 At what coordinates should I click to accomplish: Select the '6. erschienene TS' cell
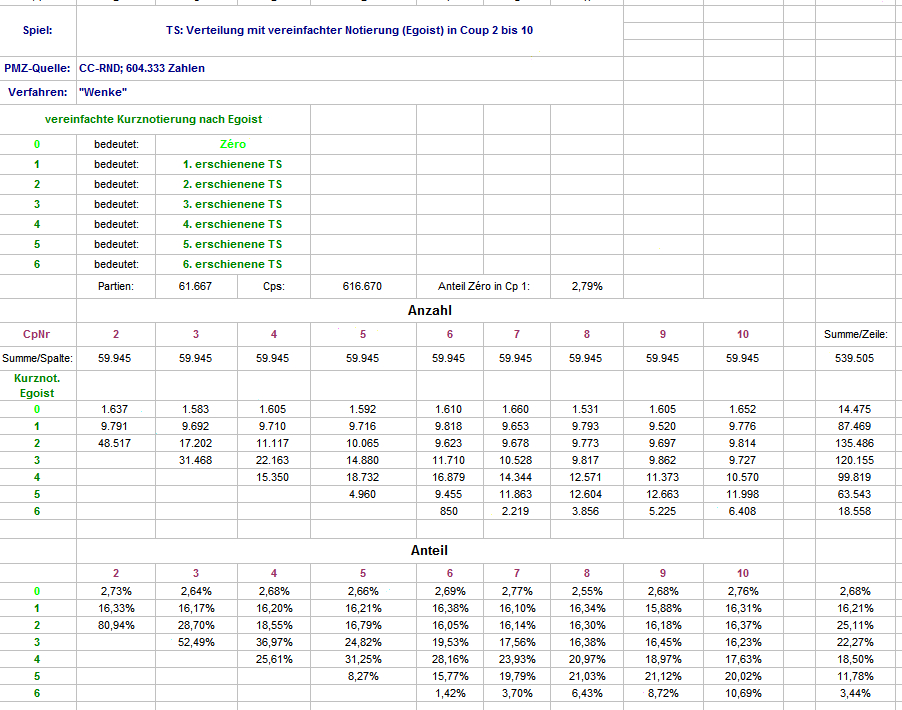(x=232, y=264)
